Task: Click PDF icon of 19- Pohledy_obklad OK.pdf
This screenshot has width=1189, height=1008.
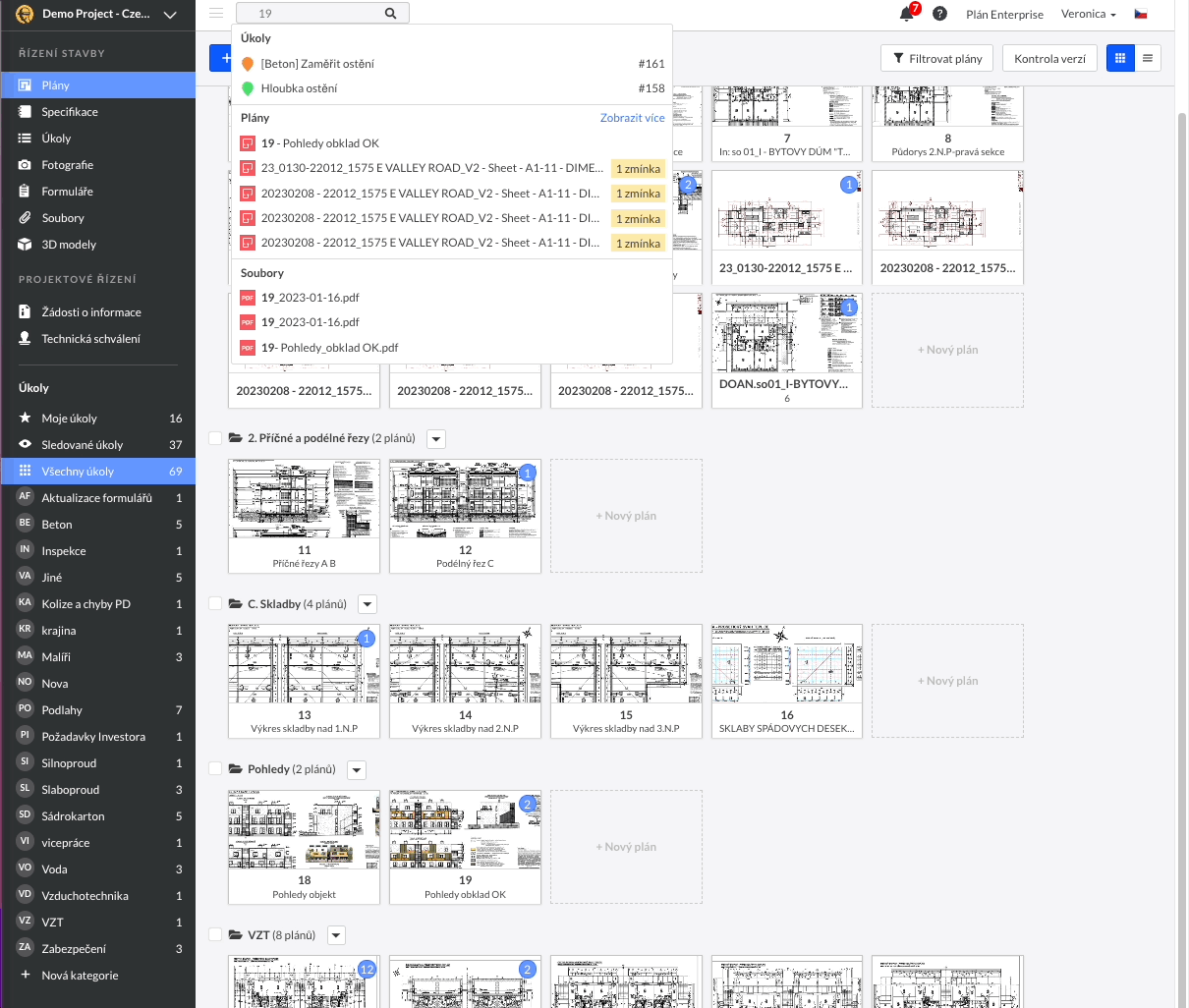Action: pyautogui.click(x=248, y=348)
